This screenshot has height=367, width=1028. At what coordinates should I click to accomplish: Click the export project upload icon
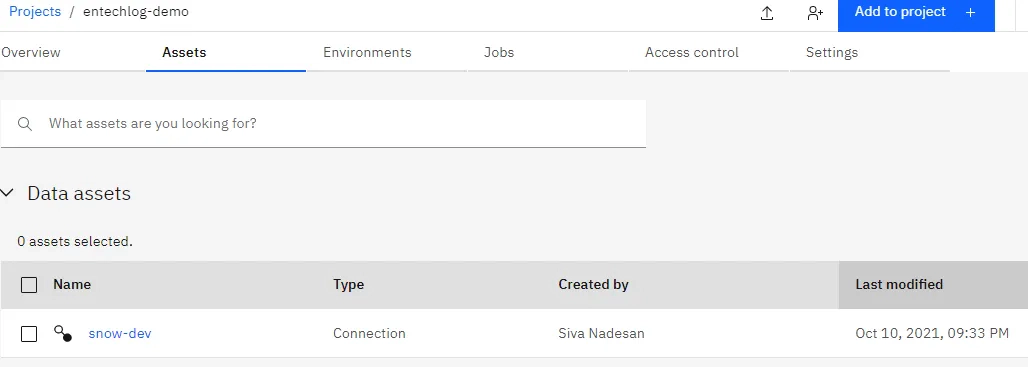click(767, 13)
